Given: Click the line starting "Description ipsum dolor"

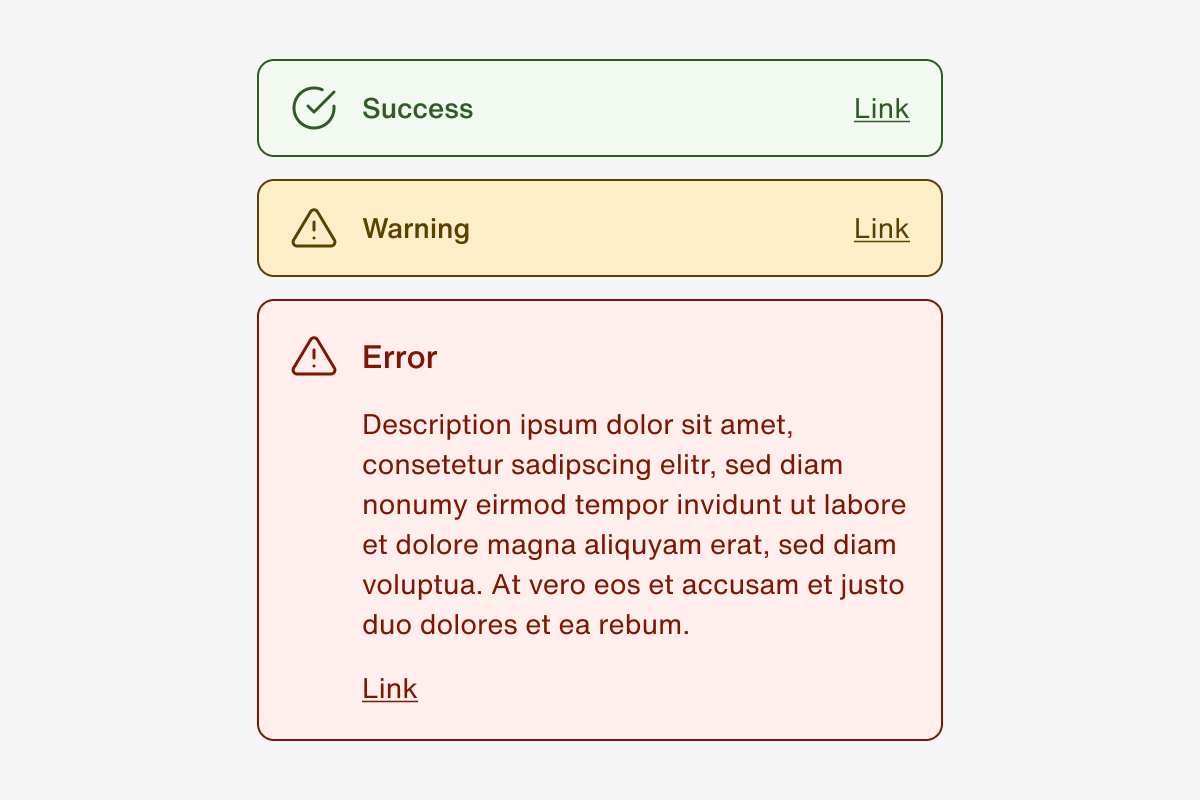Looking at the screenshot, I should (577, 425).
